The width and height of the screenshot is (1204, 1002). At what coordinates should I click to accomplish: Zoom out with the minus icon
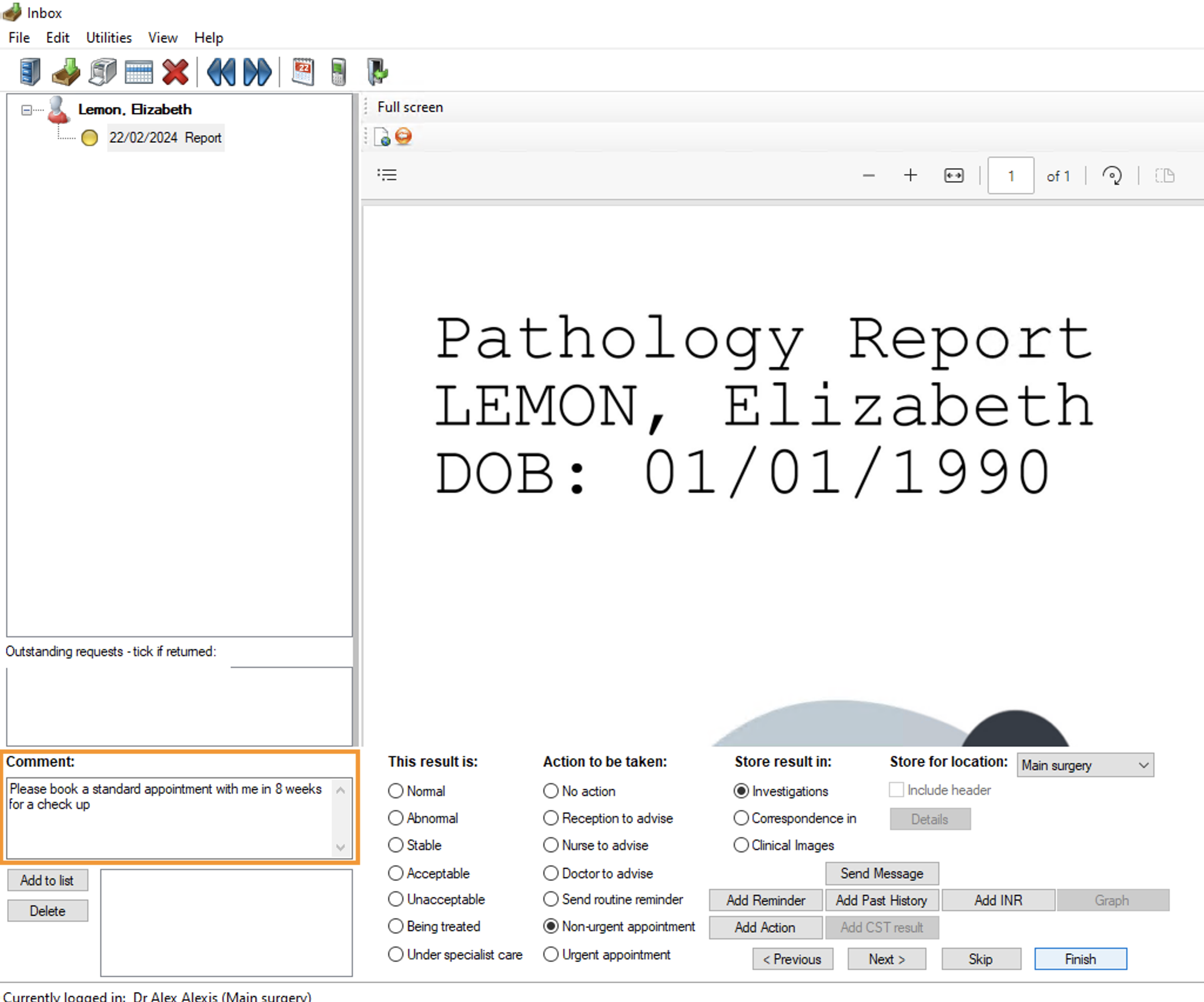869,175
